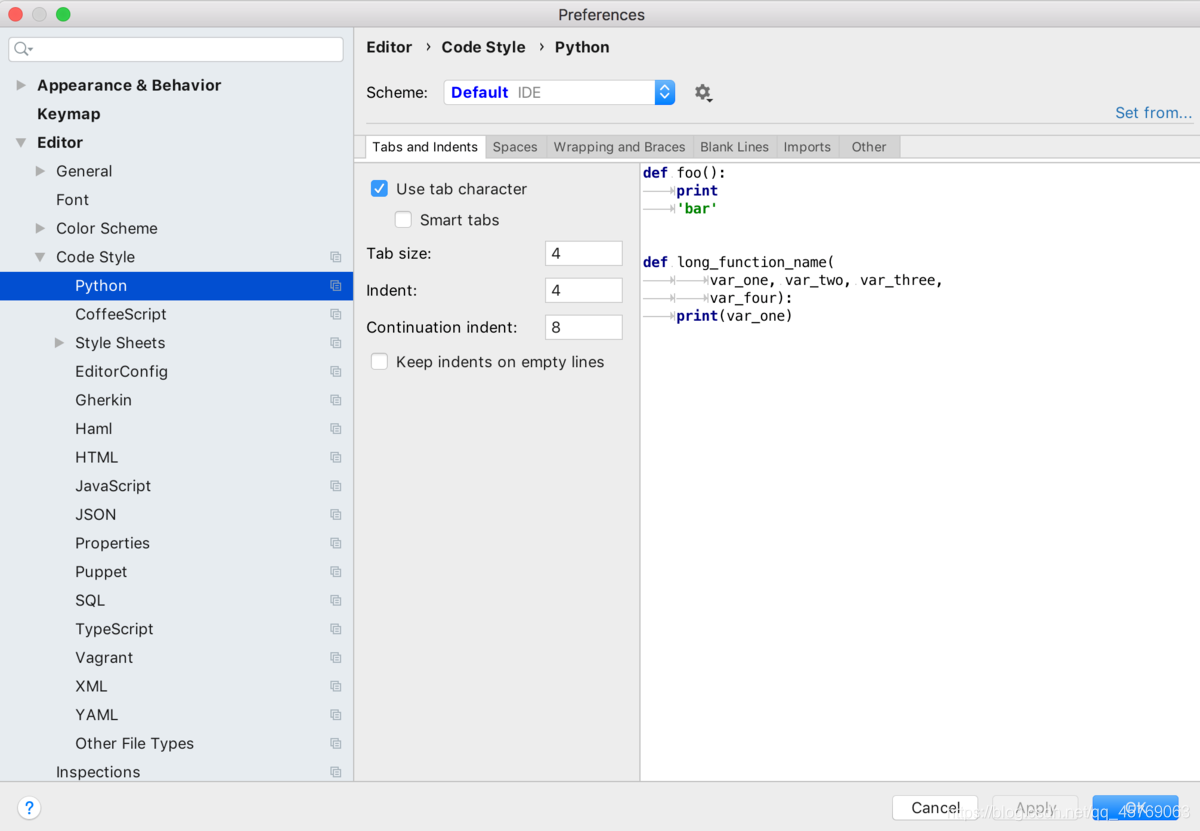Uncheck Use tab character
Image resolution: width=1200 pixels, height=831 pixels.
(379, 189)
